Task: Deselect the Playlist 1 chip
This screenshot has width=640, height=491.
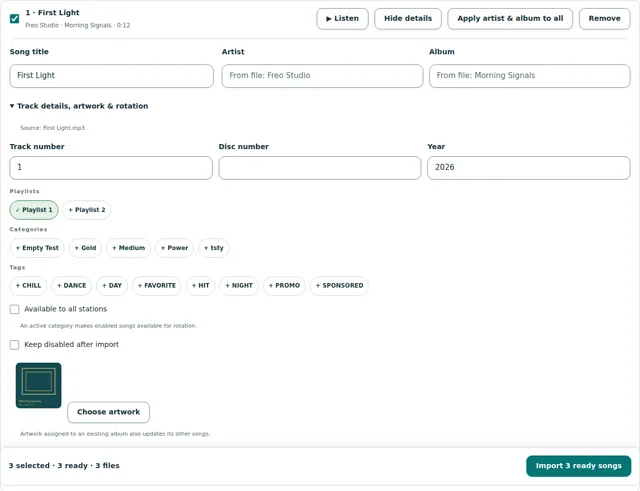Action: pos(34,210)
